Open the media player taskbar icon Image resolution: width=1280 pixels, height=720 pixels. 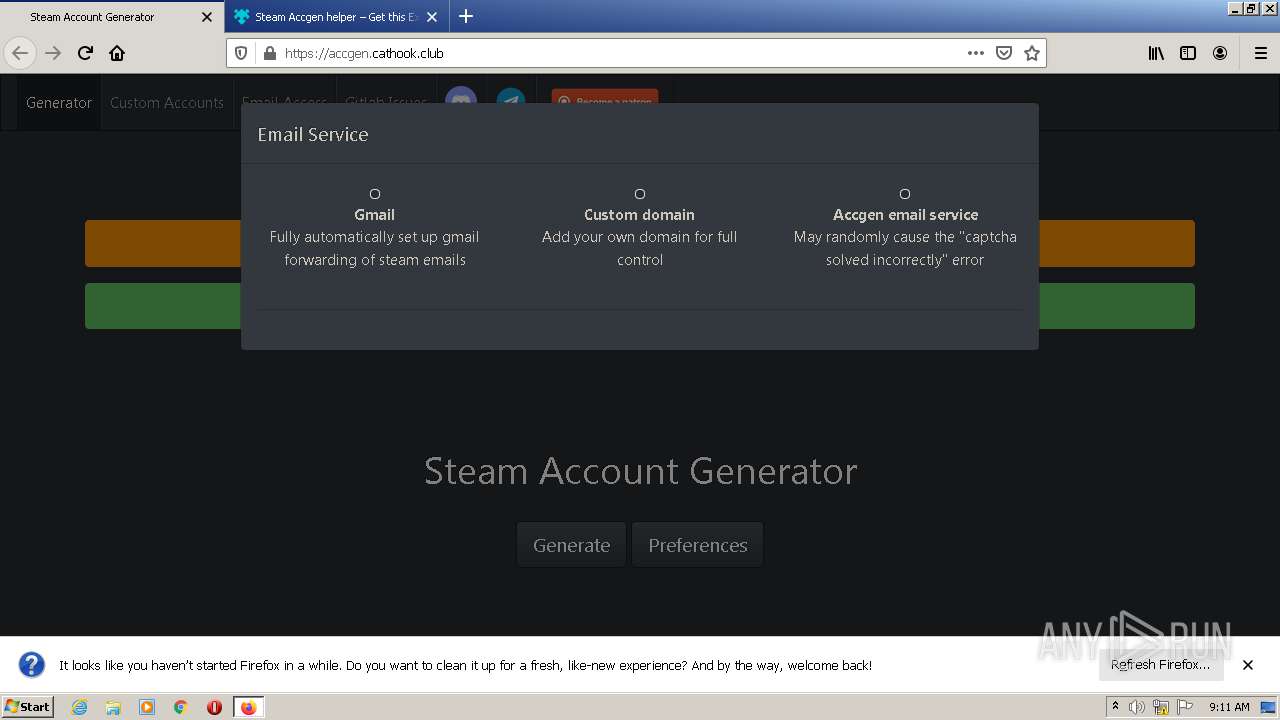147,707
